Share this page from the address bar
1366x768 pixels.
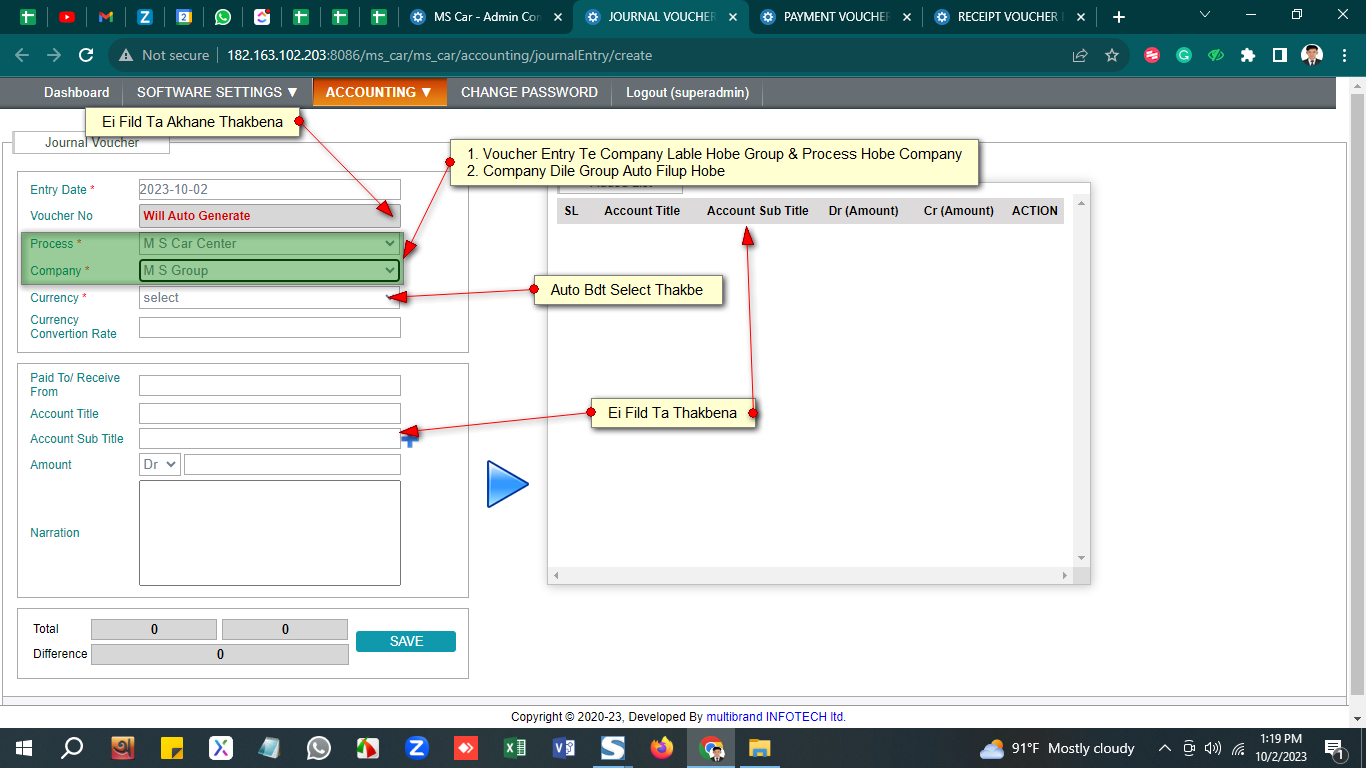coord(1080,56)
